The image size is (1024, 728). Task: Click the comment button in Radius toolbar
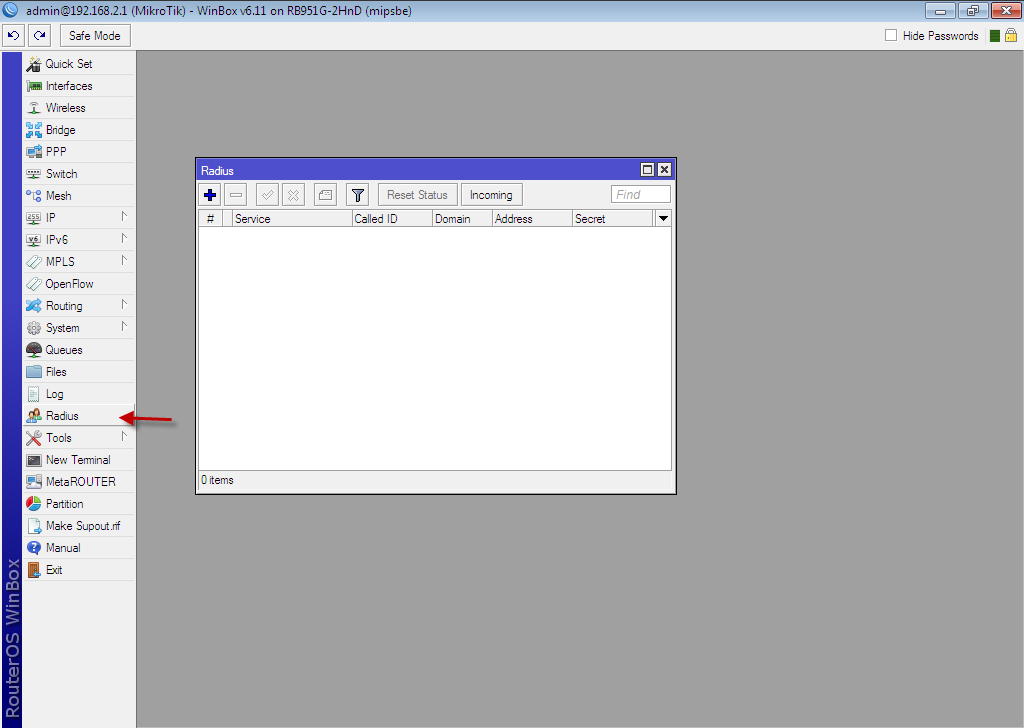click(325, 195)
